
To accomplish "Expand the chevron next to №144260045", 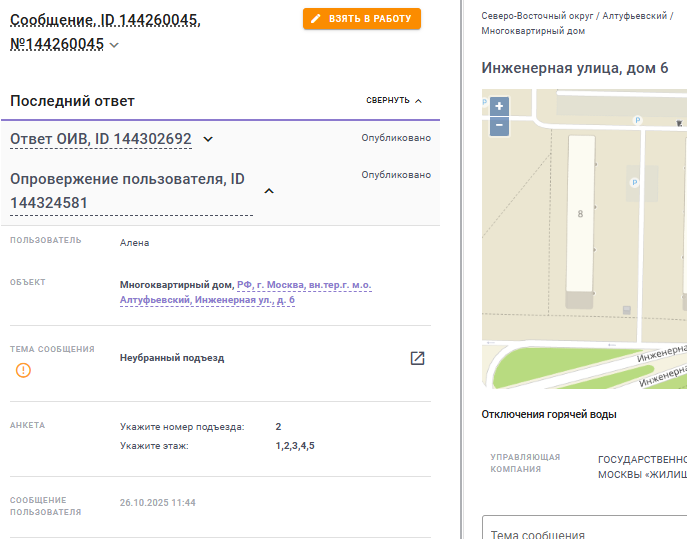I will point(114,45).
